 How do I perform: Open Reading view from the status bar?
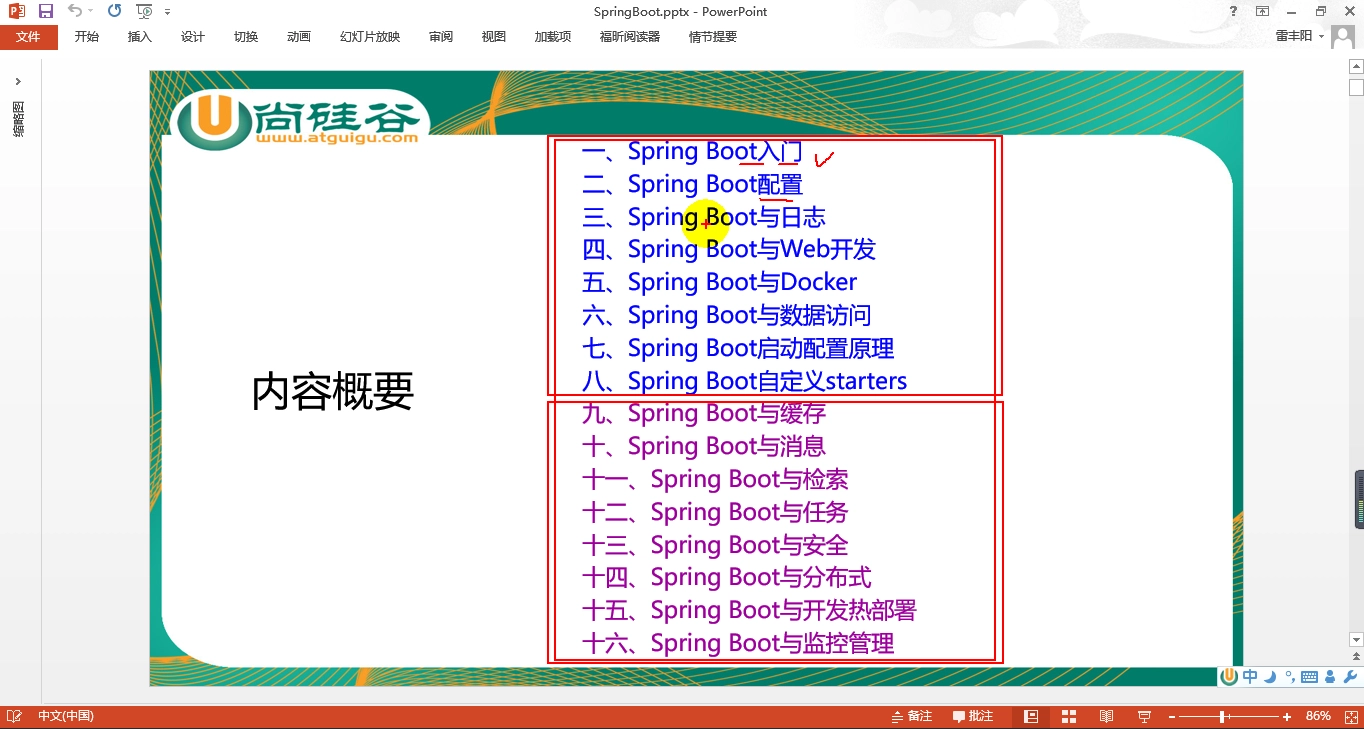1106,716
